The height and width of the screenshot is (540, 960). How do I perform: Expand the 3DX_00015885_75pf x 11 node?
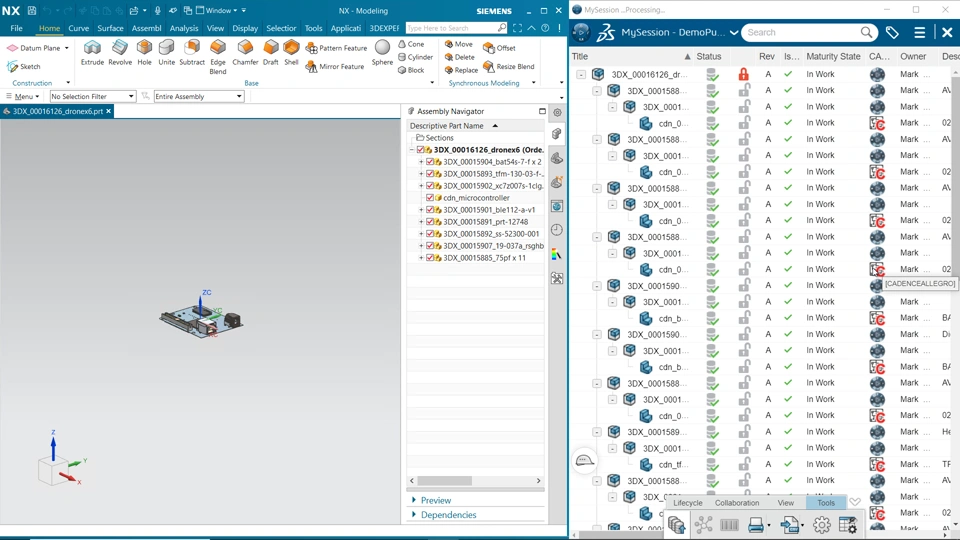click(421, 258)
